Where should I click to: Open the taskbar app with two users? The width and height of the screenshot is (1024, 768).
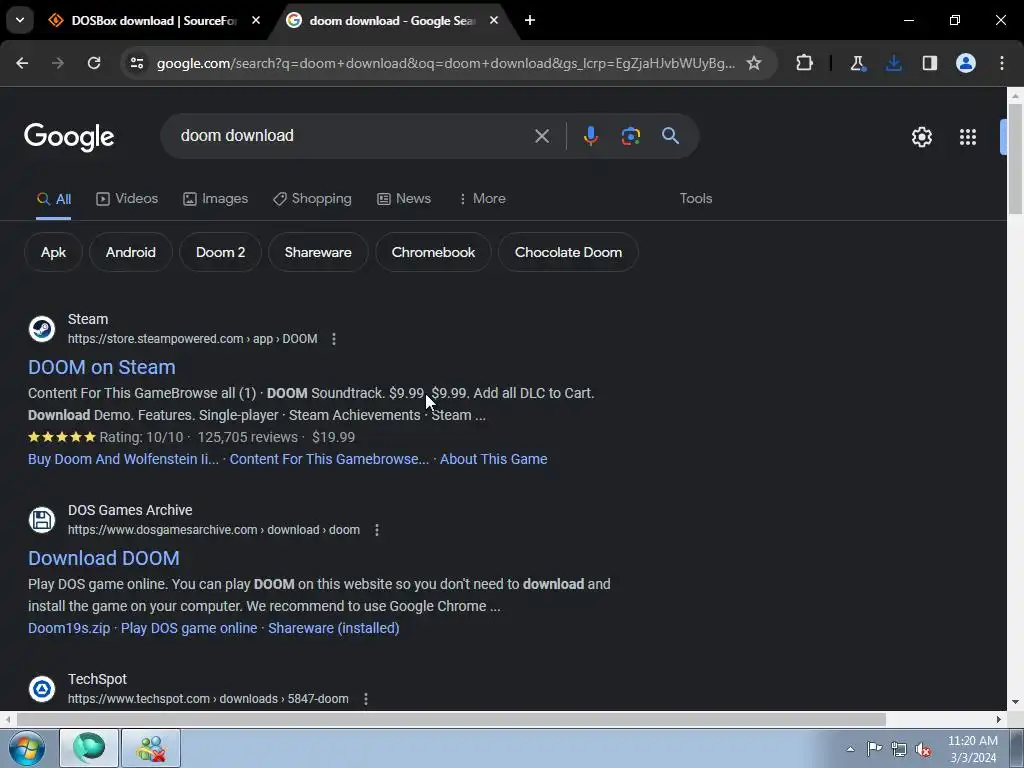[x=151, y=748]
